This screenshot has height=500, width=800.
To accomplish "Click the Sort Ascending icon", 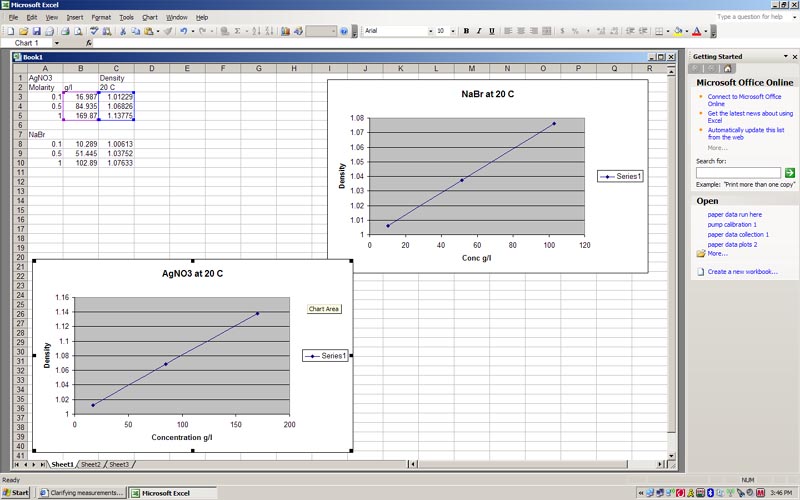I will pyautogui.click(x=258, y=31).
